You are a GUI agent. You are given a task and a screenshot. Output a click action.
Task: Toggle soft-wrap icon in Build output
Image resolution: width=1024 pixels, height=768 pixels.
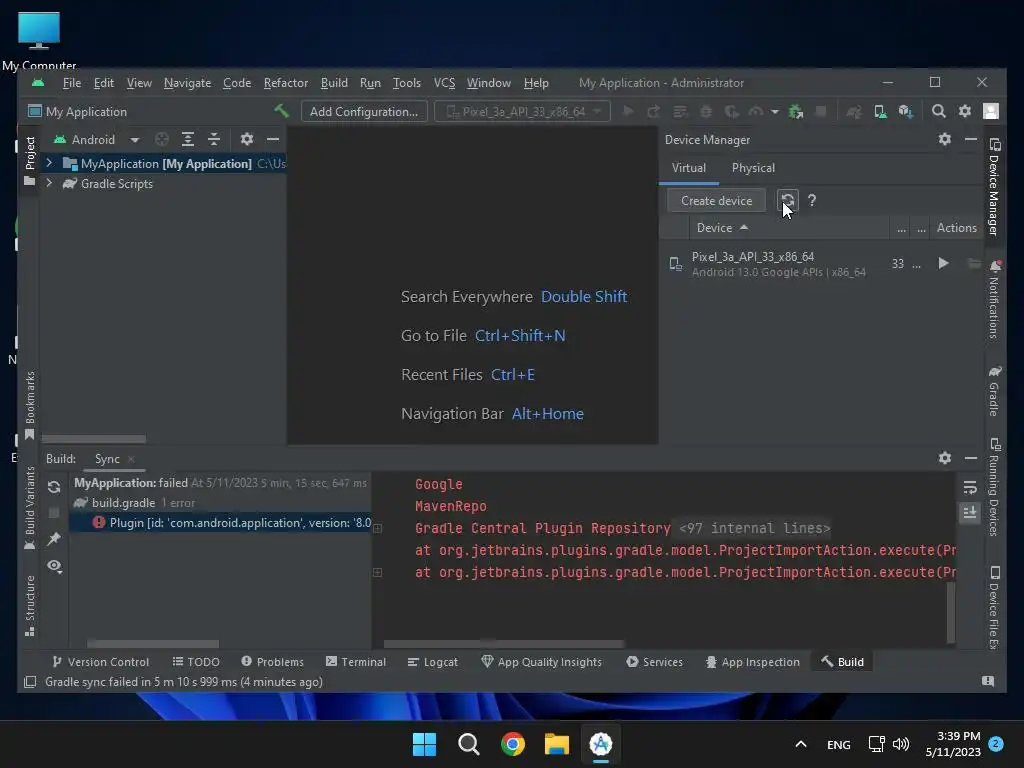point(970,487)
